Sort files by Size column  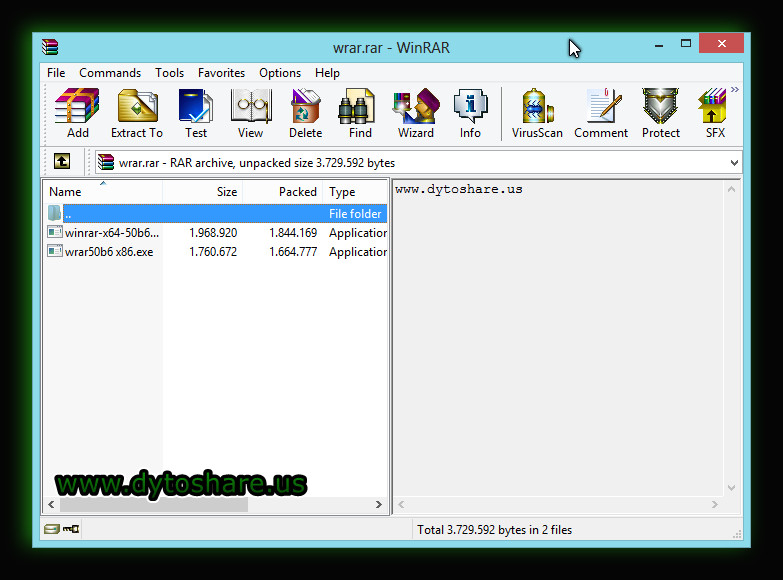tap(203, 192)
